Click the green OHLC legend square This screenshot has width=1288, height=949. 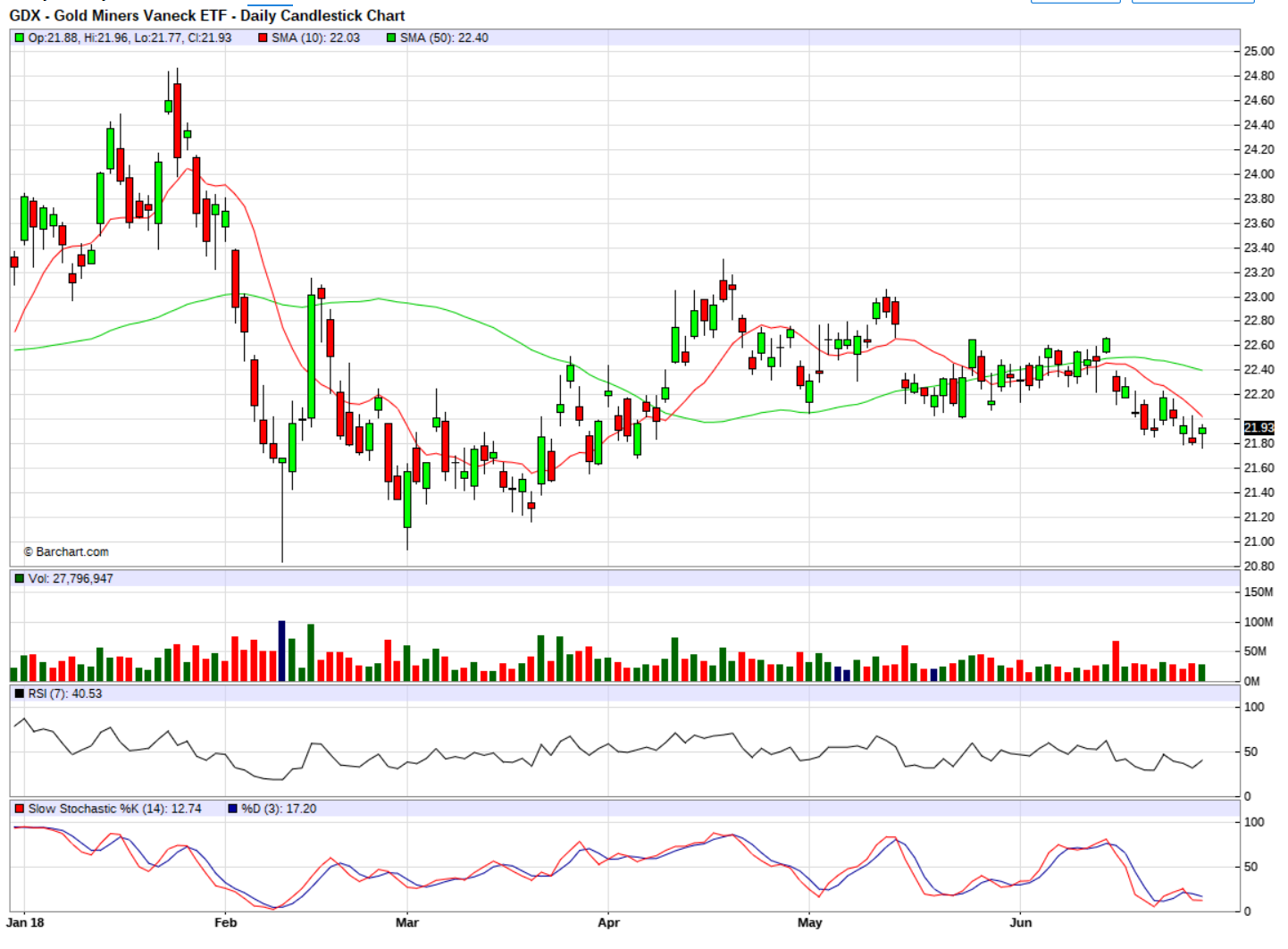19,38
